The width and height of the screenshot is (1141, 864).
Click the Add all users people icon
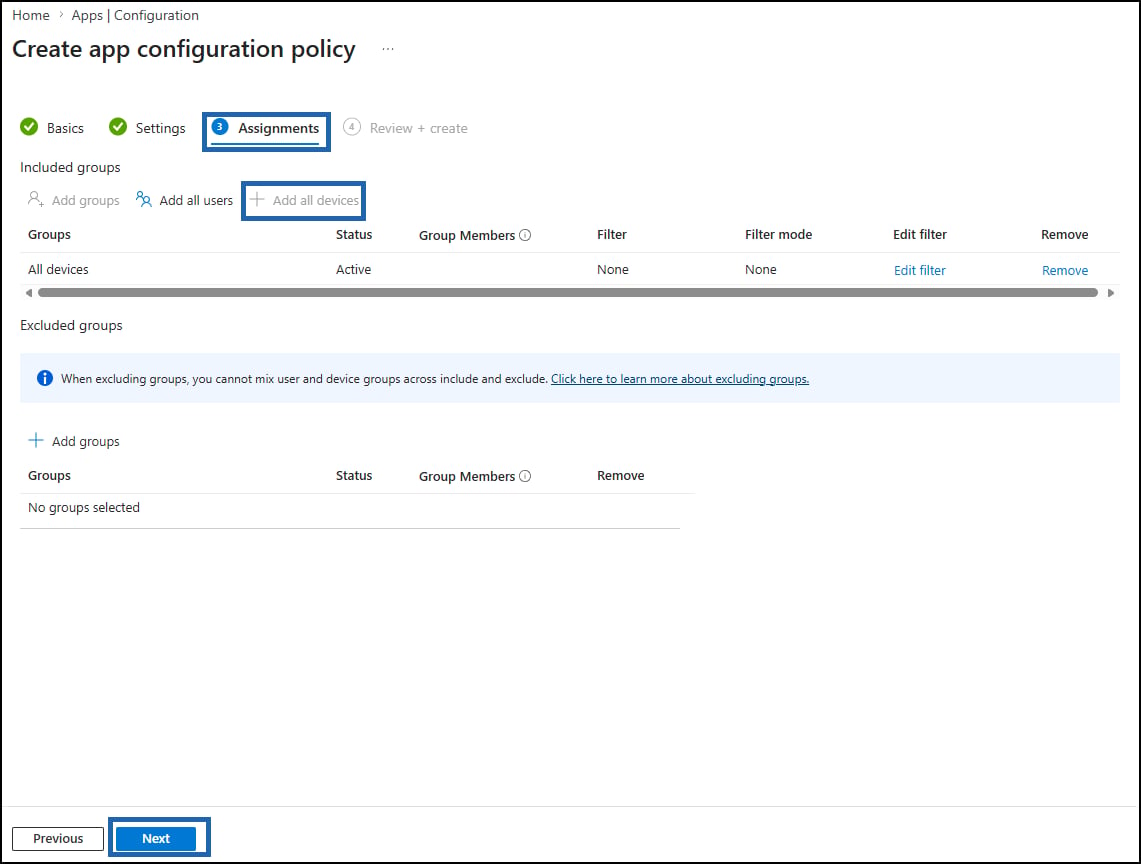[143, 199]
